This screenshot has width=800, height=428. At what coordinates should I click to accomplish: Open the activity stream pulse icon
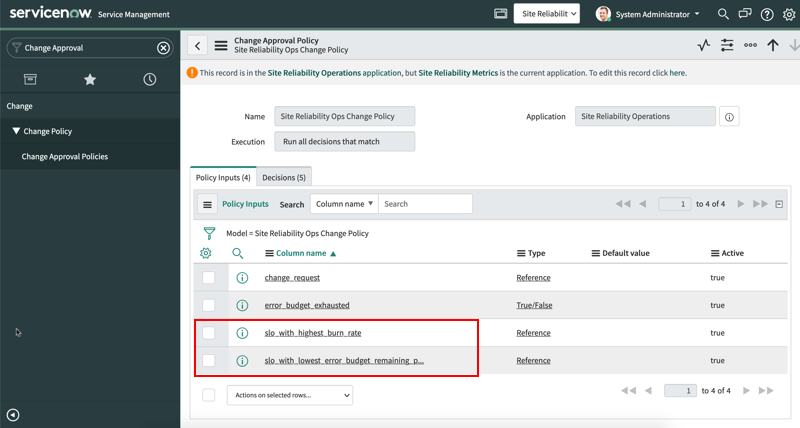704,45
